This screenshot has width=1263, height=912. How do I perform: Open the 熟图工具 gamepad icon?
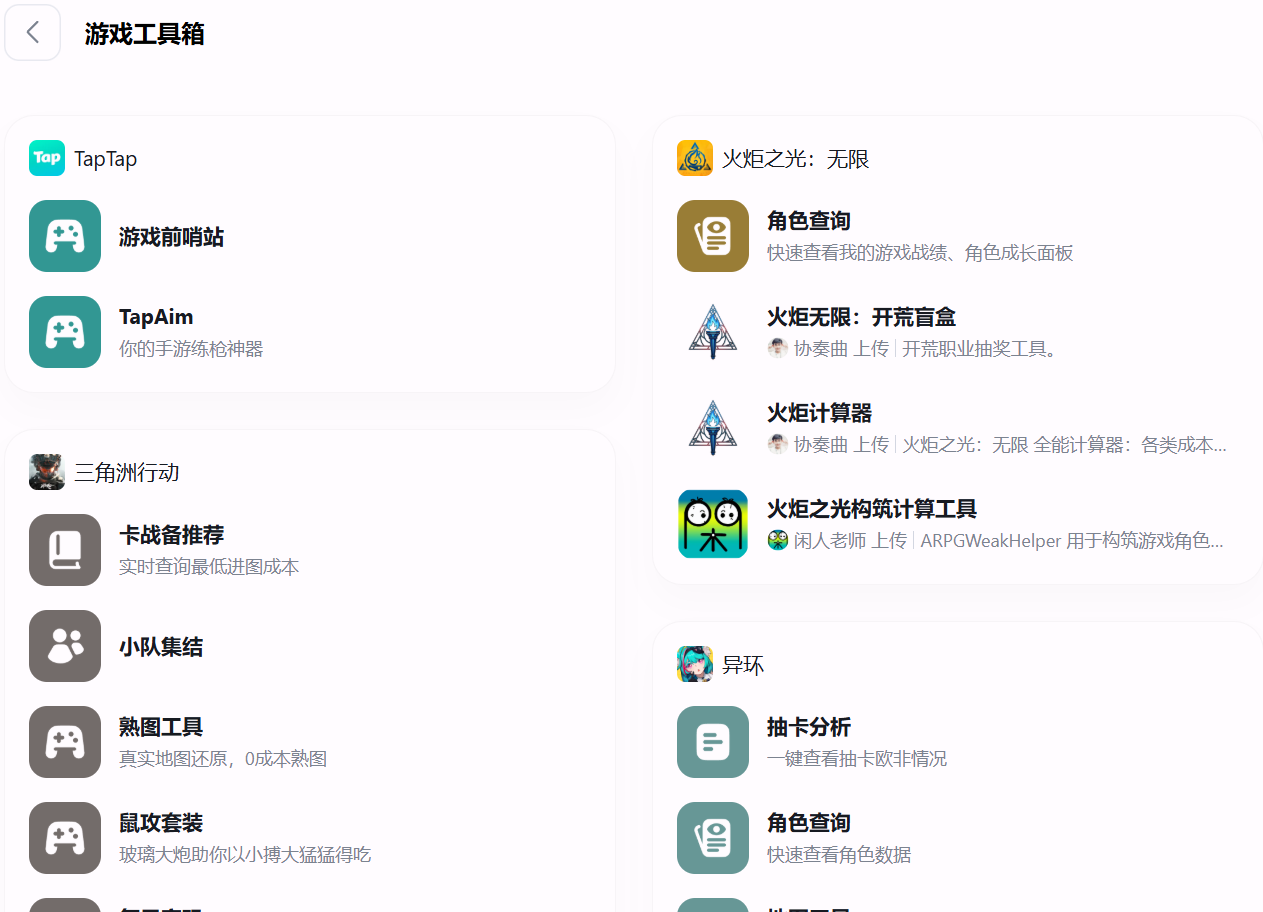click(65, 742)
